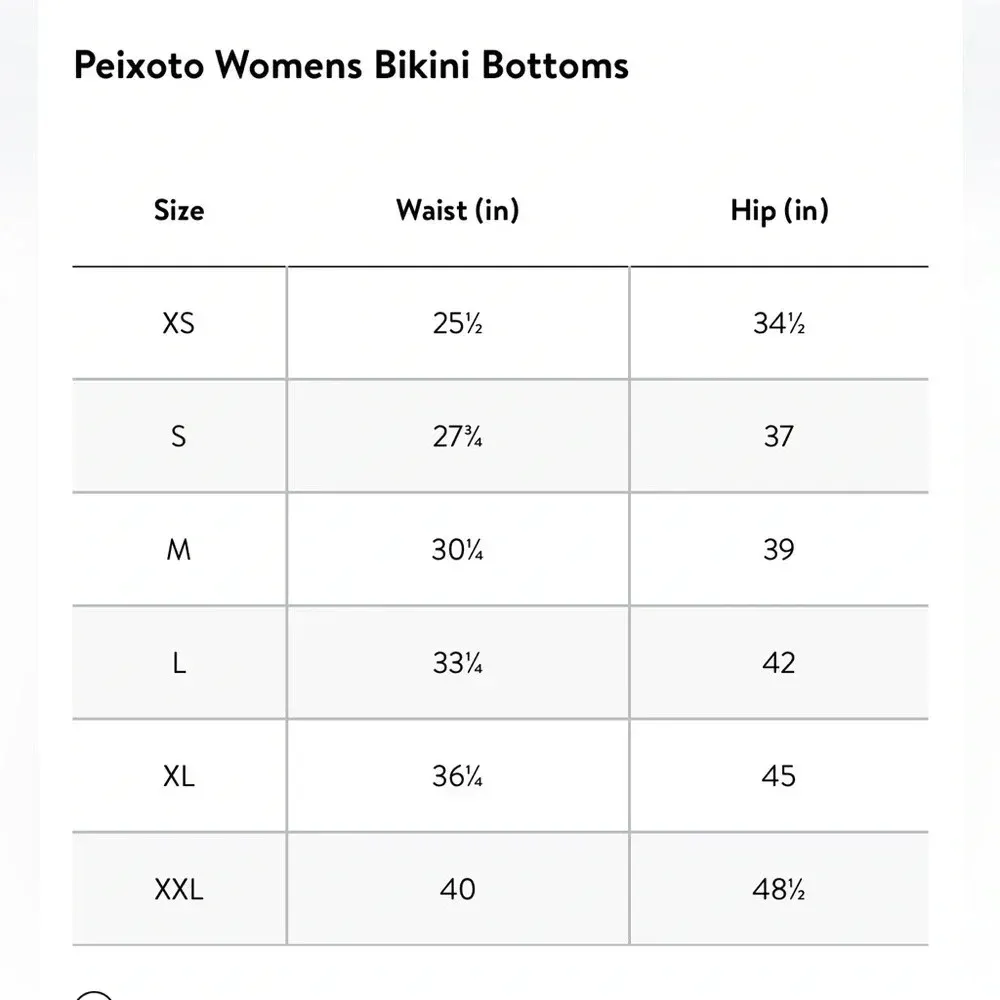Click the S size row label

(179, 437)
